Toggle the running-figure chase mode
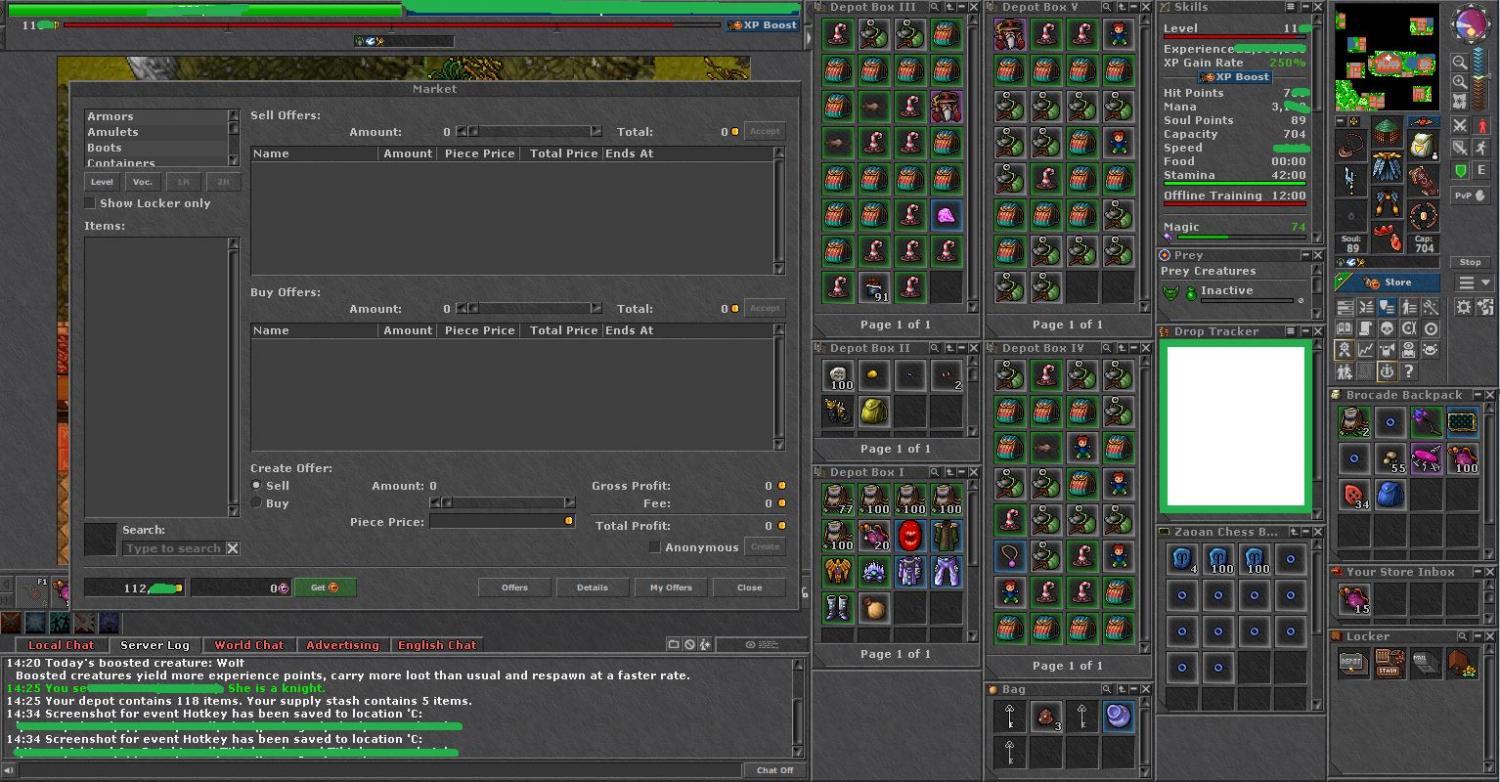The height and width of the screenshot is (782, 1500). [1481, 148]
